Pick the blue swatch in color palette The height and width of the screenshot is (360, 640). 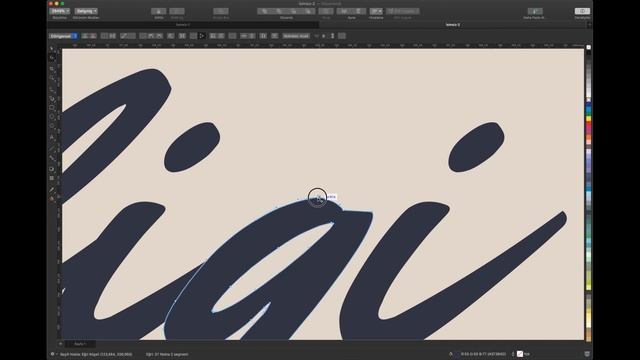tap(589, 110)
